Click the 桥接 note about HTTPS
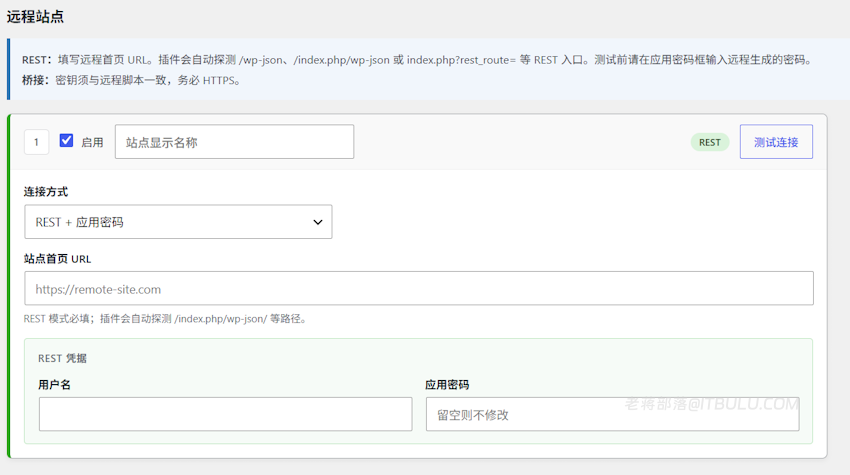The width and height of the screenshot is (850, 475). click(x=131, y=80)
